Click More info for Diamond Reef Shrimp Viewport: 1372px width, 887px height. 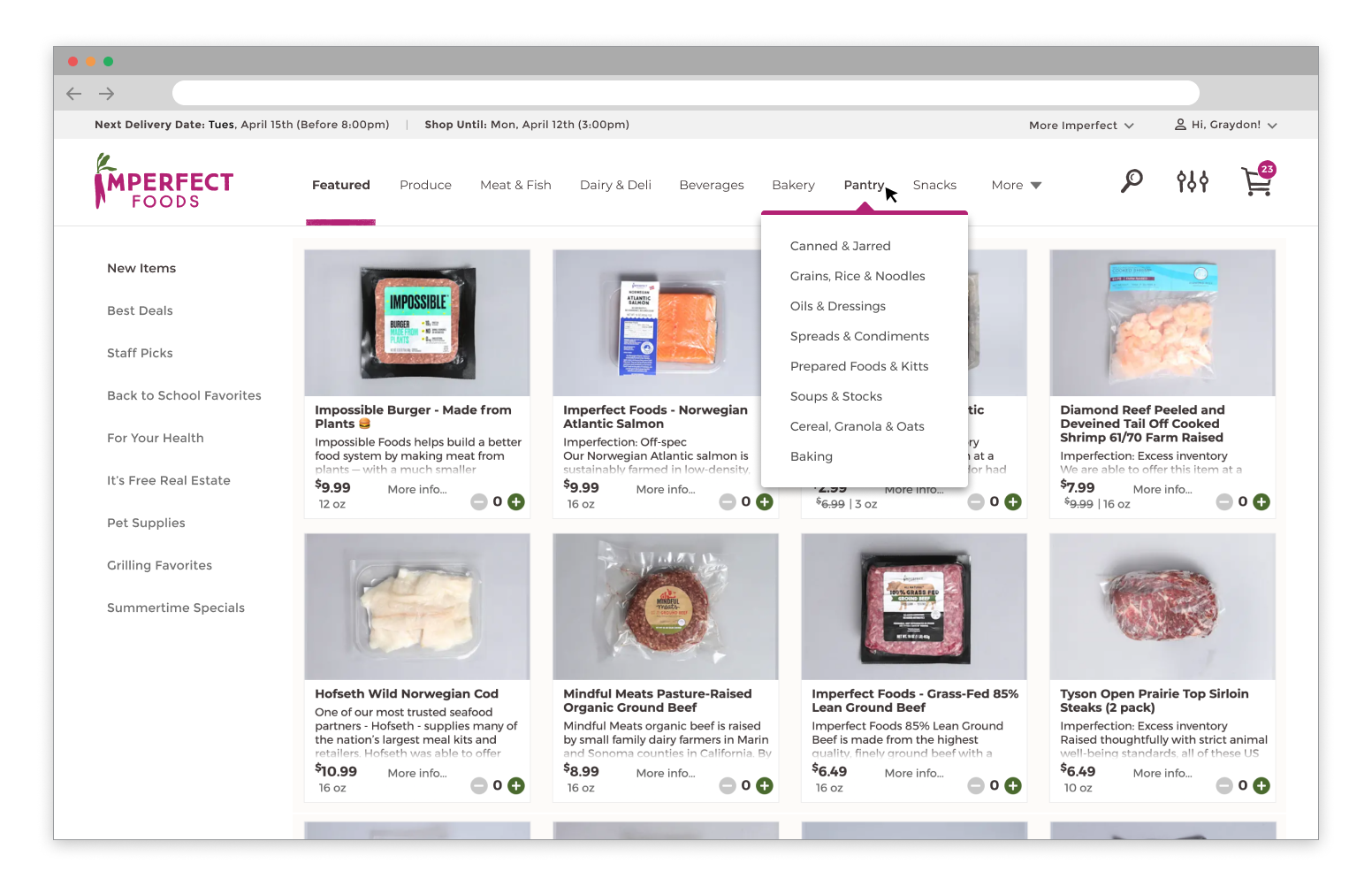click(1162, 489)
